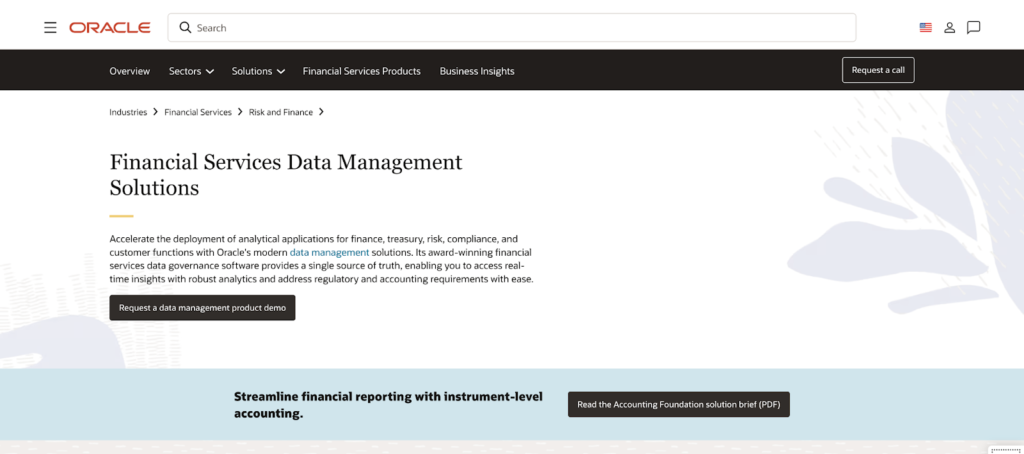
Task: Click chevron after Risk and Finance breadcrumb
Action: [321, 112]
